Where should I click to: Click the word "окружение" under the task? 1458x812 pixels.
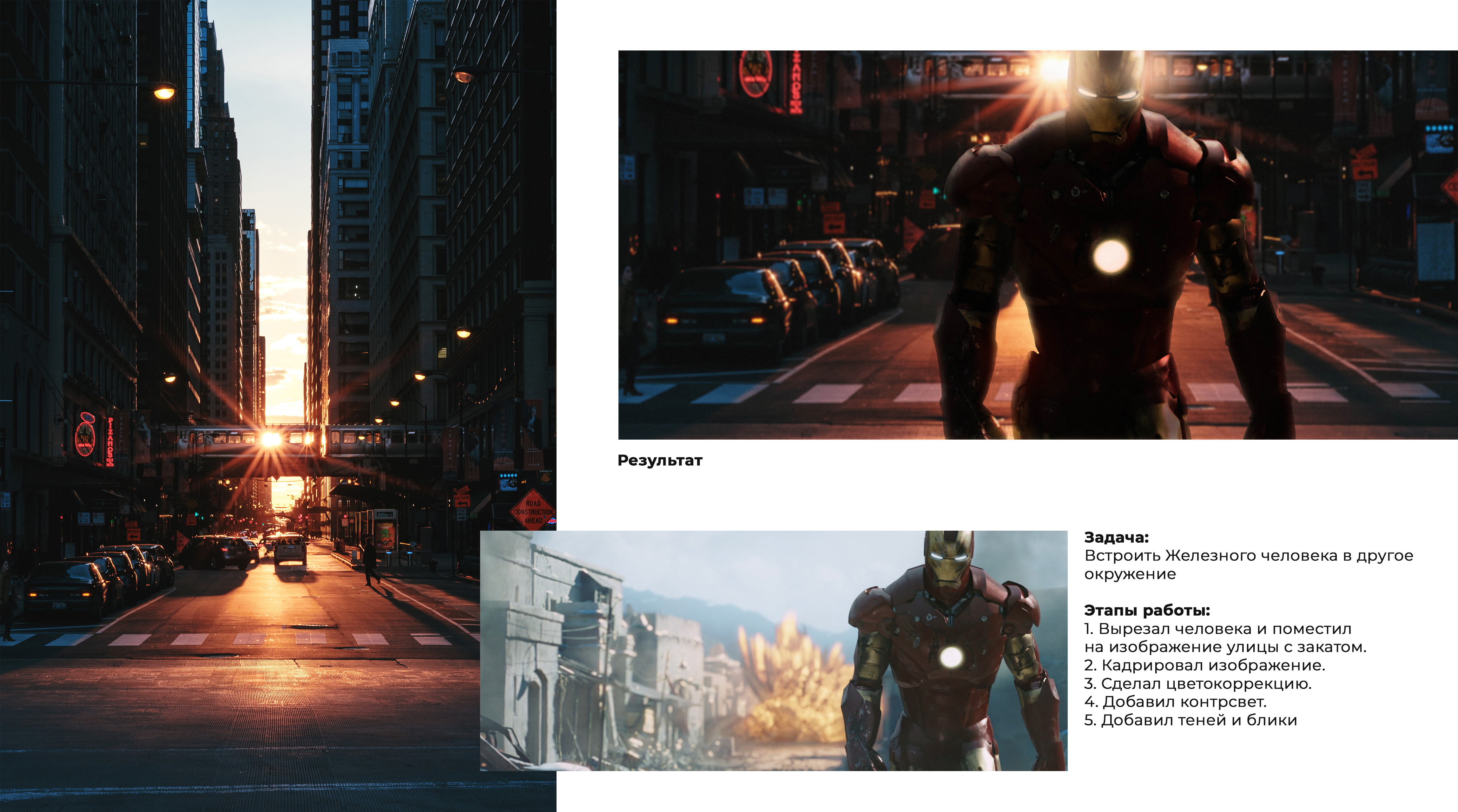(x=1130, y=574)
